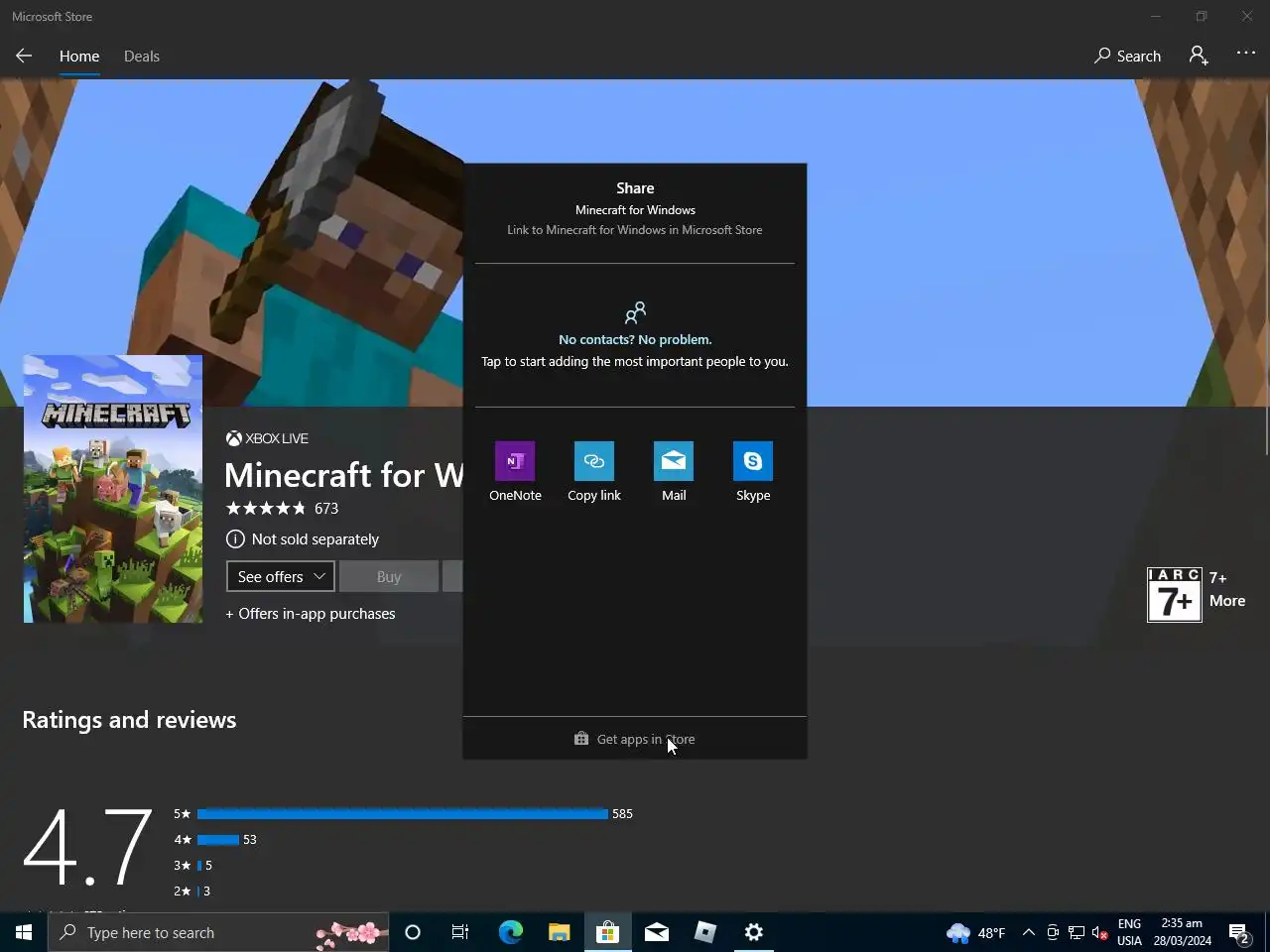The image size is (1270, 952).
Task: Click Offers in-app purchases text
Action: click(311, 613)
